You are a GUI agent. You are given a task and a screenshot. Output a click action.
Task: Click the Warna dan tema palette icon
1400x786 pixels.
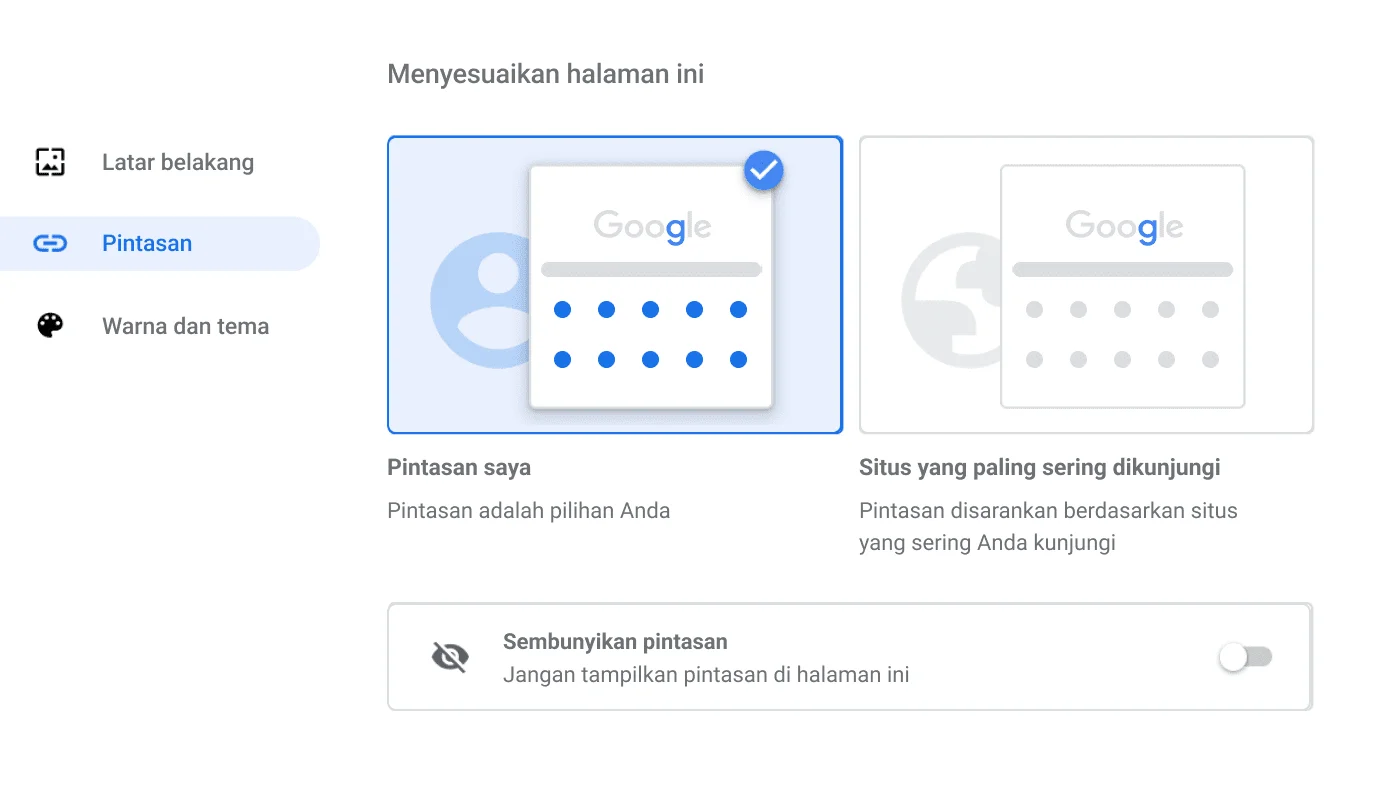[x=48, y=325]
